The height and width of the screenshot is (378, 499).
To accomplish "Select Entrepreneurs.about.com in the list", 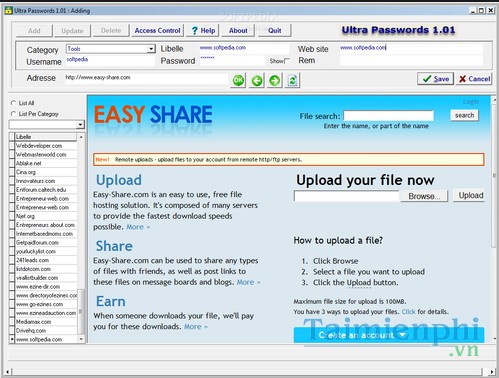I will (46, 225).
